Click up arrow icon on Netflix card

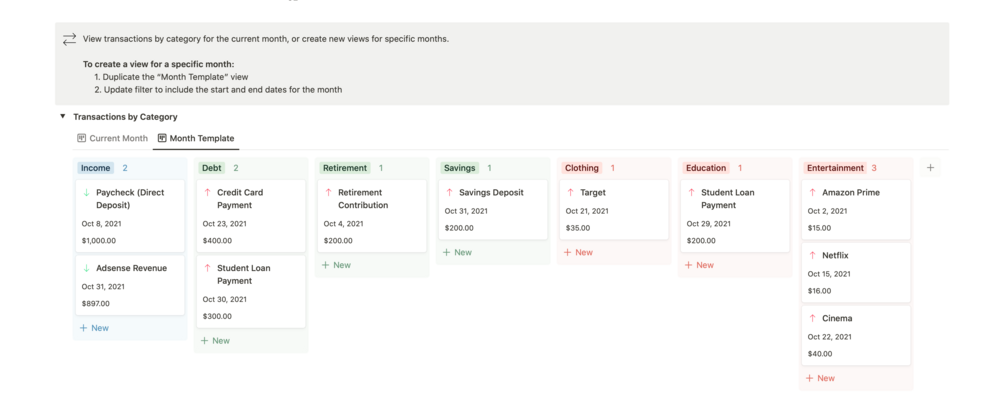[x=812, y=255]
